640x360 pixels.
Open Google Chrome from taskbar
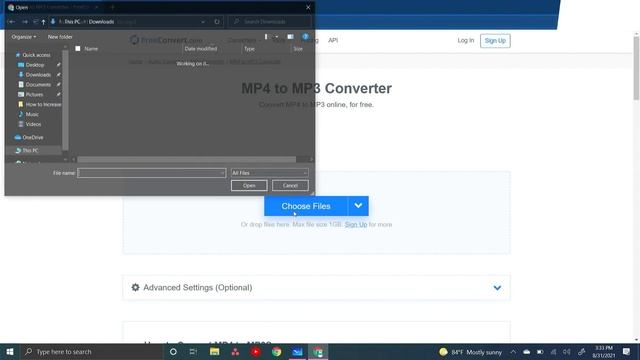click(276, 352)
